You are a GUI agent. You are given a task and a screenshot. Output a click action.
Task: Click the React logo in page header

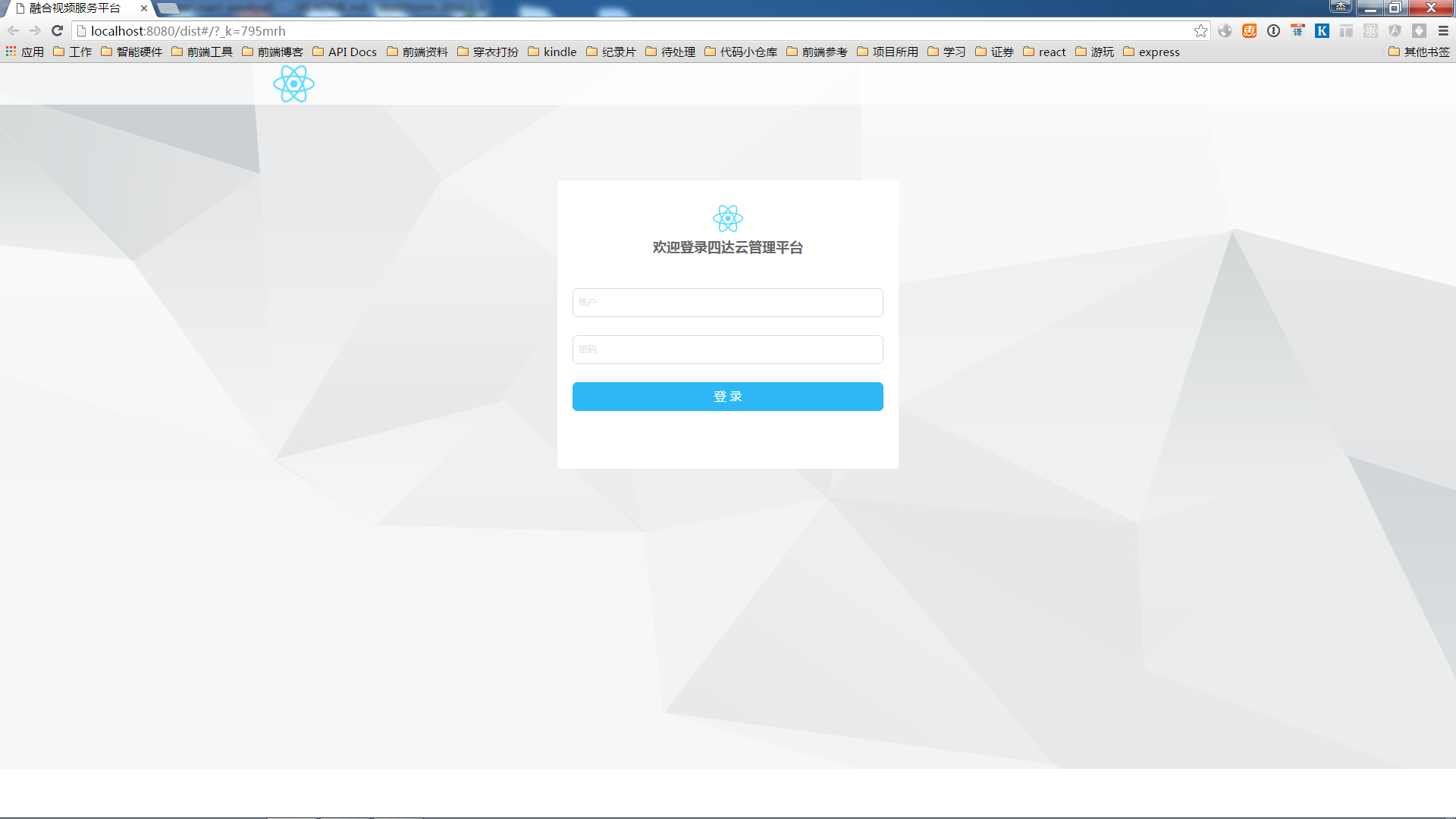293,83
